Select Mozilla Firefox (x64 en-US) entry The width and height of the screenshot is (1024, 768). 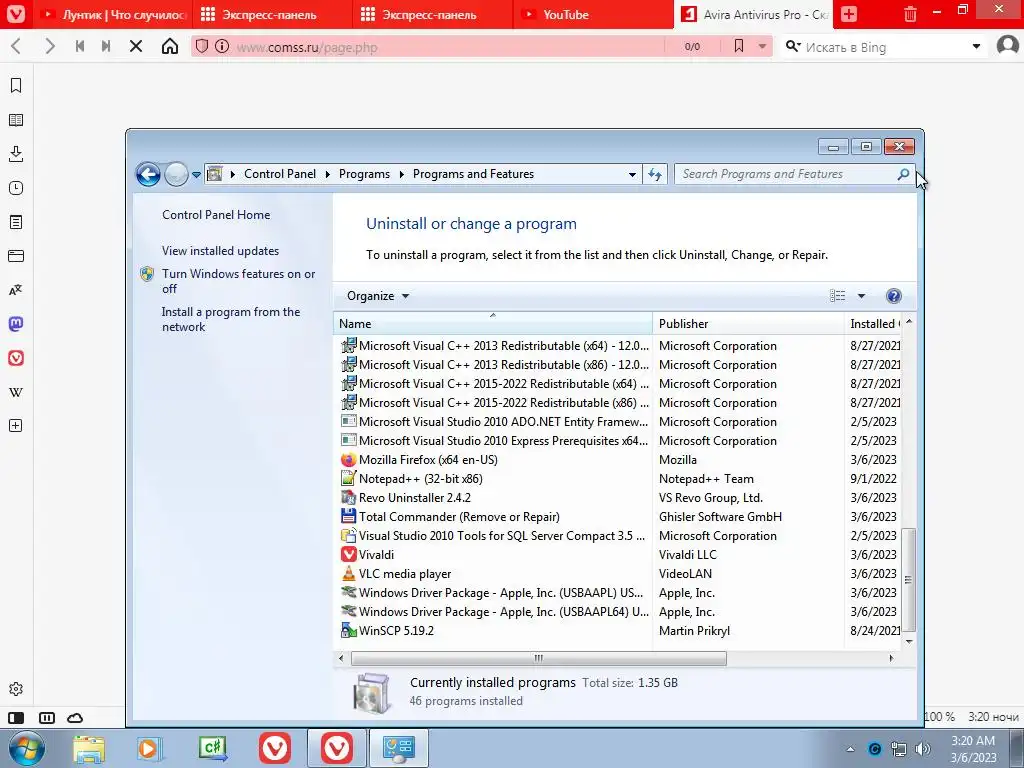[x=428, y=460]
